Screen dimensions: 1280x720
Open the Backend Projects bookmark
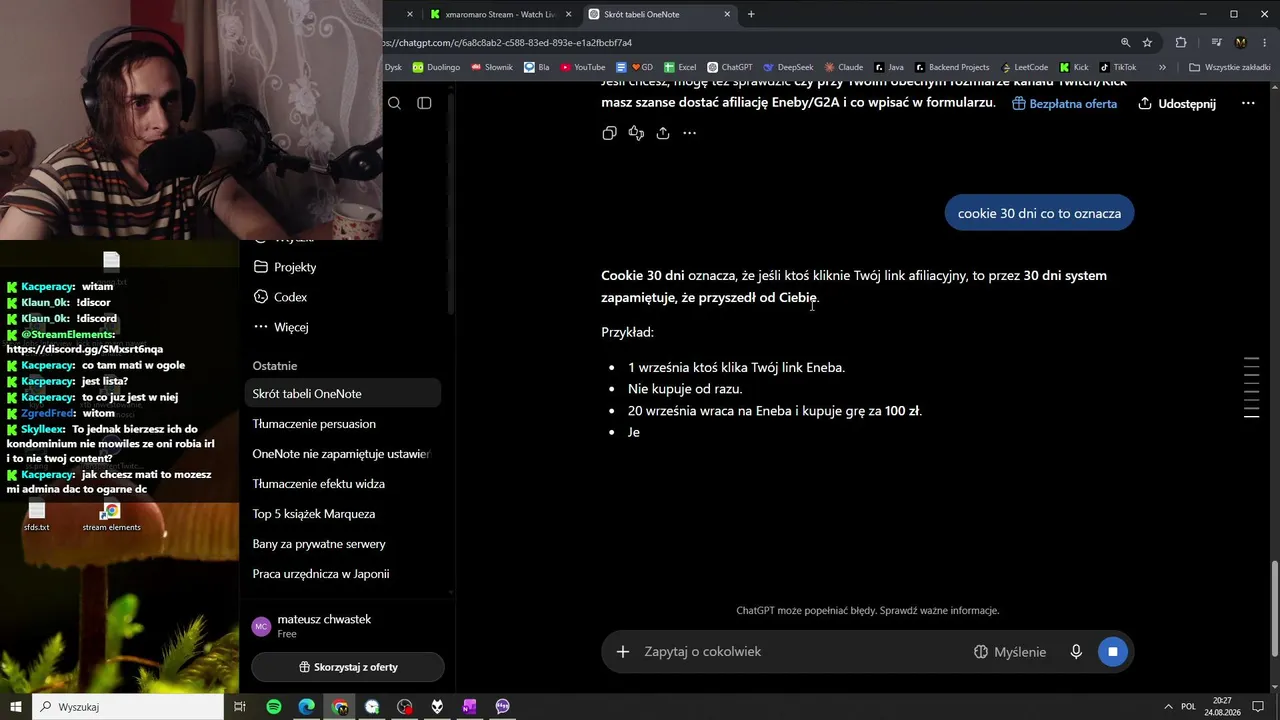[952, 68]
